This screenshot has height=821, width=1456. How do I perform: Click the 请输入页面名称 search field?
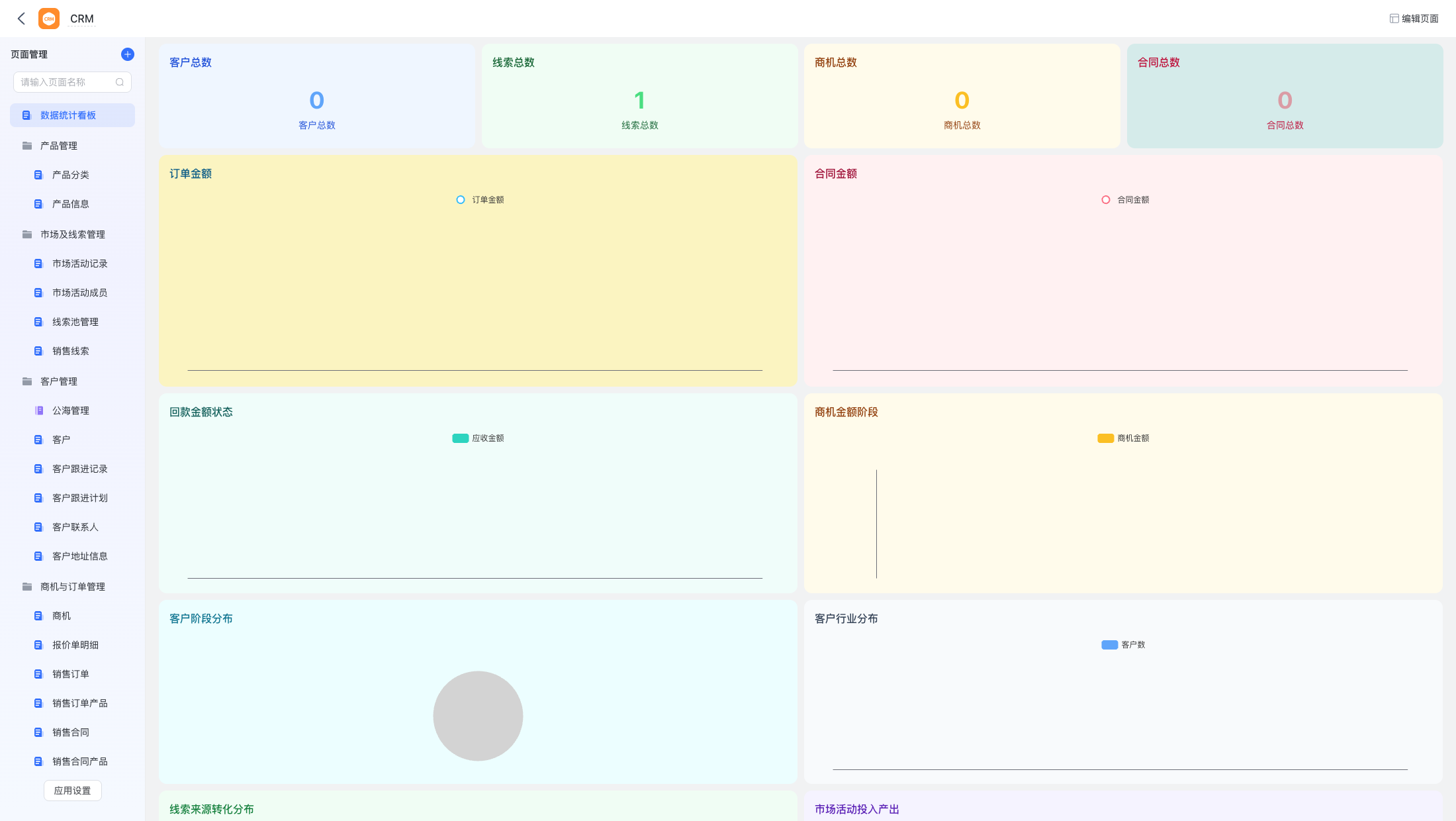pyautogui.click(x=72, y=82)
